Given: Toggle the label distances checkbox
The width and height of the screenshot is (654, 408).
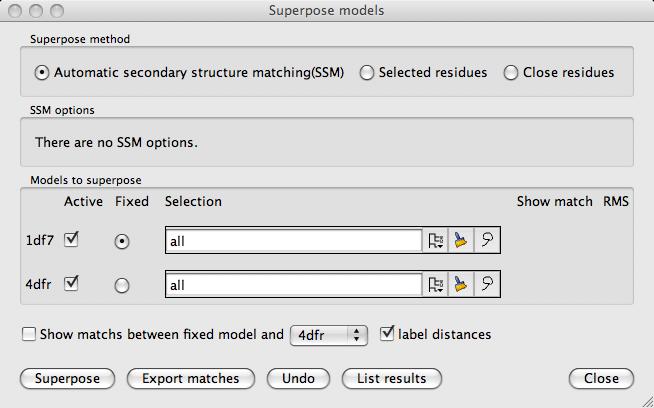Looking at the screenshot, I should click(386, 334).
